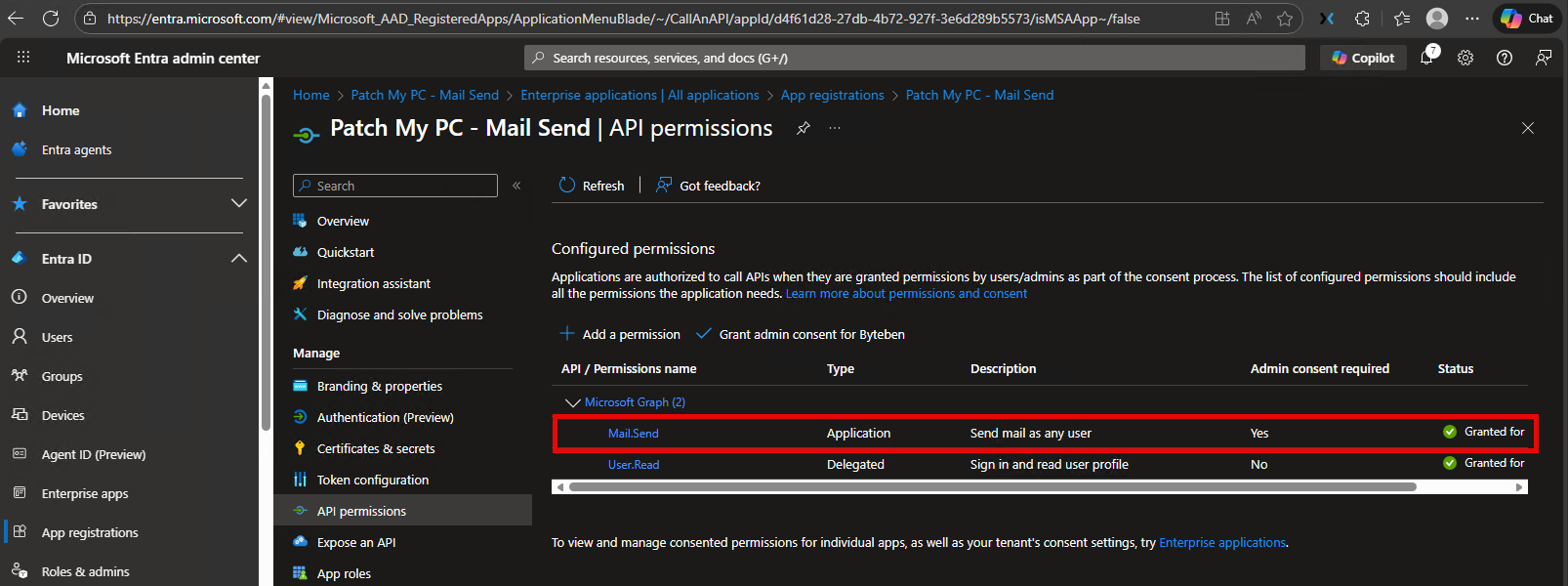Viewport: 1568px width, 586px height.
Task: Collapse the Favorites section chevron
Action: (239, 203)
